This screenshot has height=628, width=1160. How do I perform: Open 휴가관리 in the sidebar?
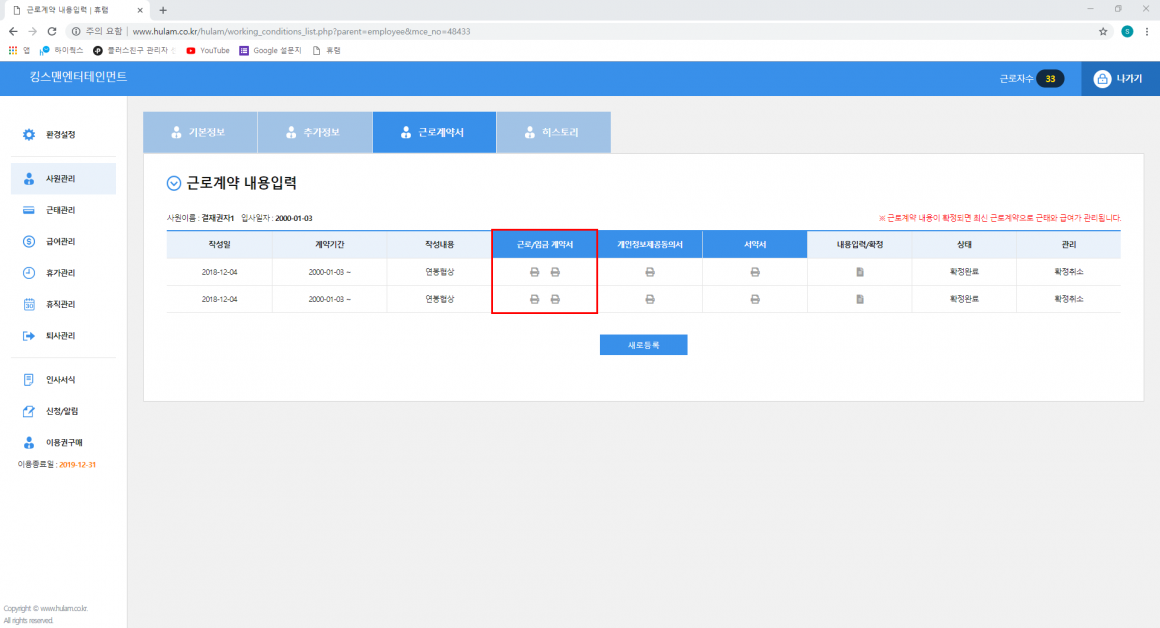(60, 273)
